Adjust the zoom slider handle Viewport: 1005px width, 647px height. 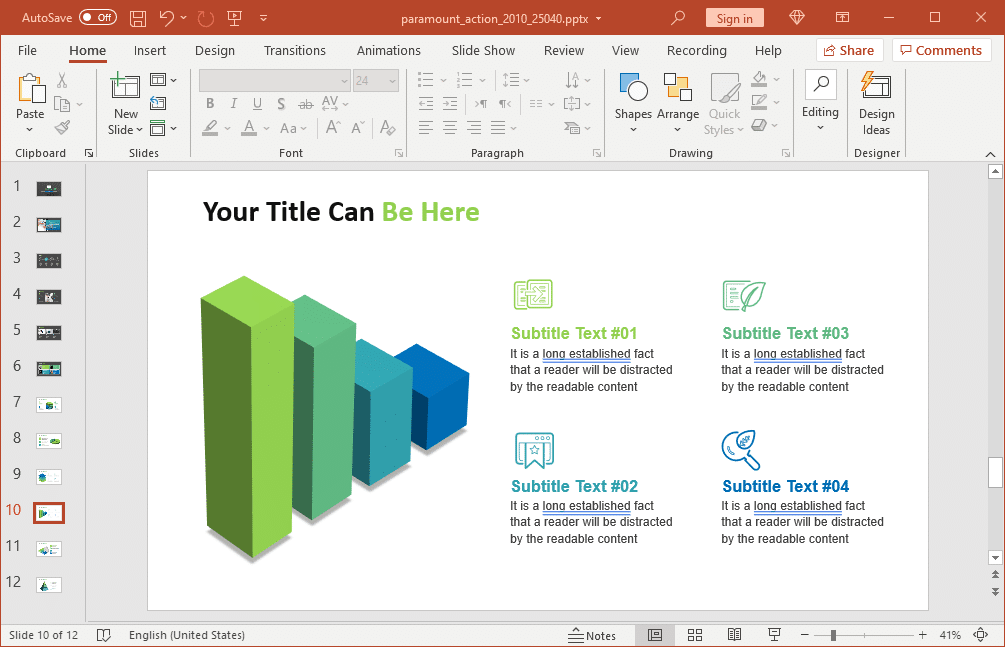tap(833, 635)
